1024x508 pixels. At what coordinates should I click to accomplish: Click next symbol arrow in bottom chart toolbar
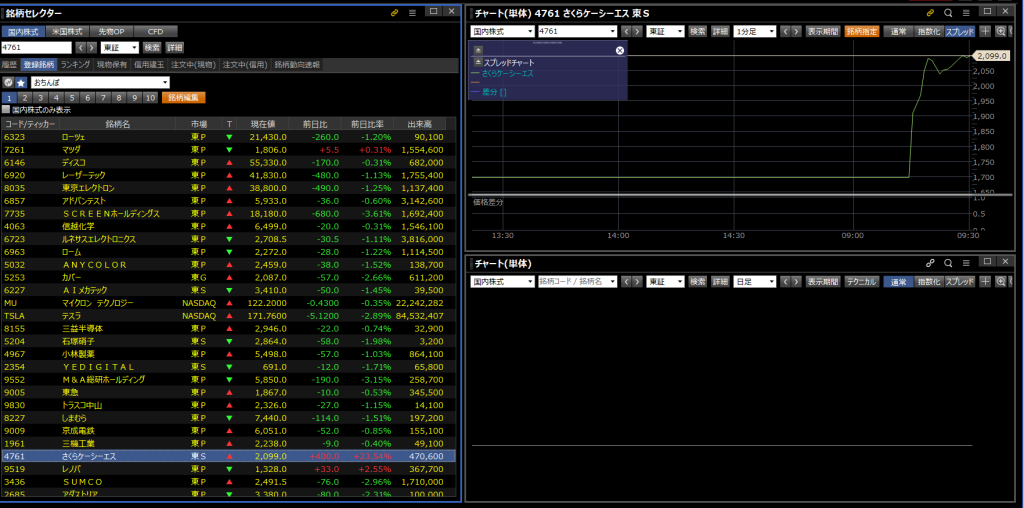click(638, 281)
